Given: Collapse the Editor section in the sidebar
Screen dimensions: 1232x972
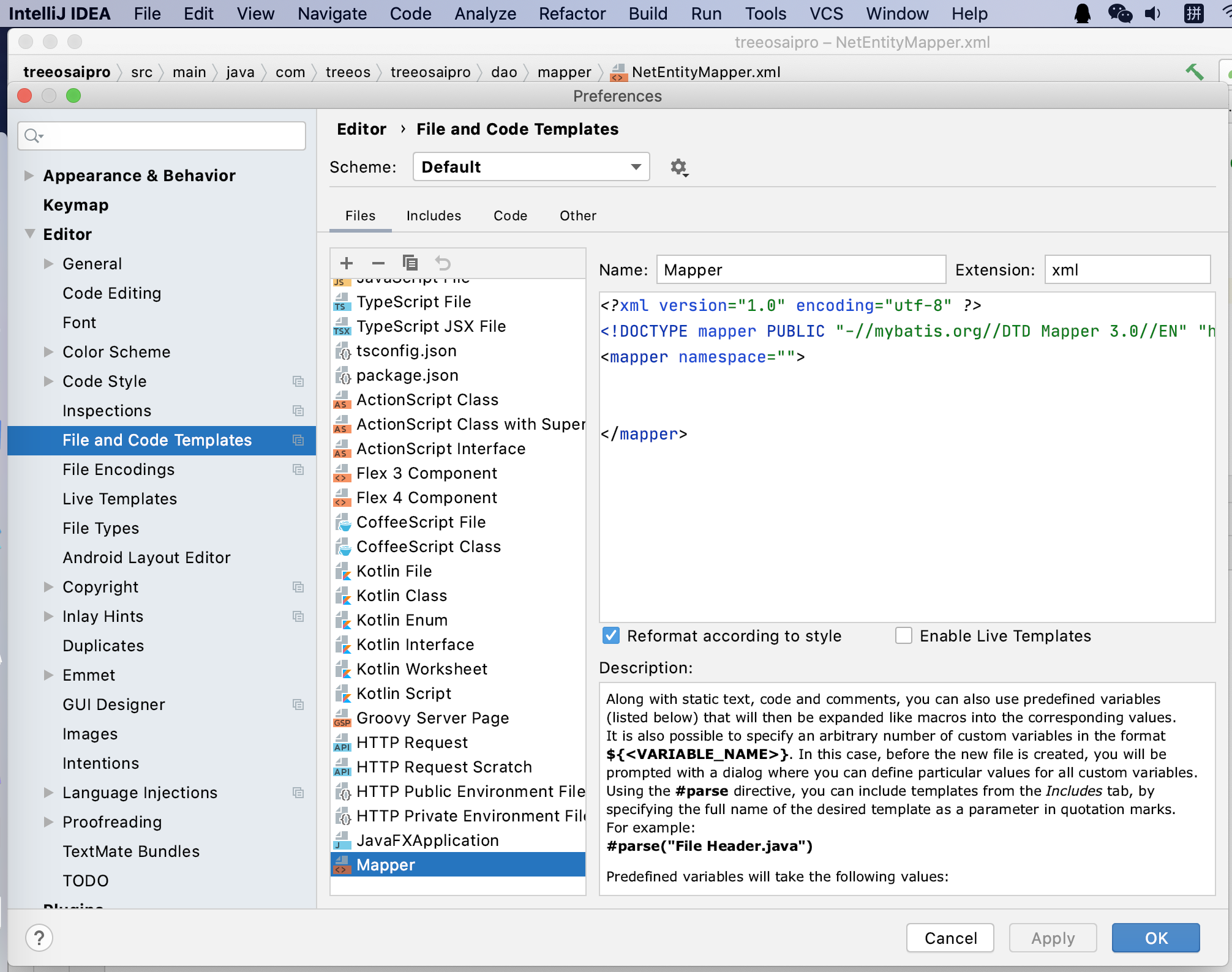Looking at the screenshot, I should point(28,234).
